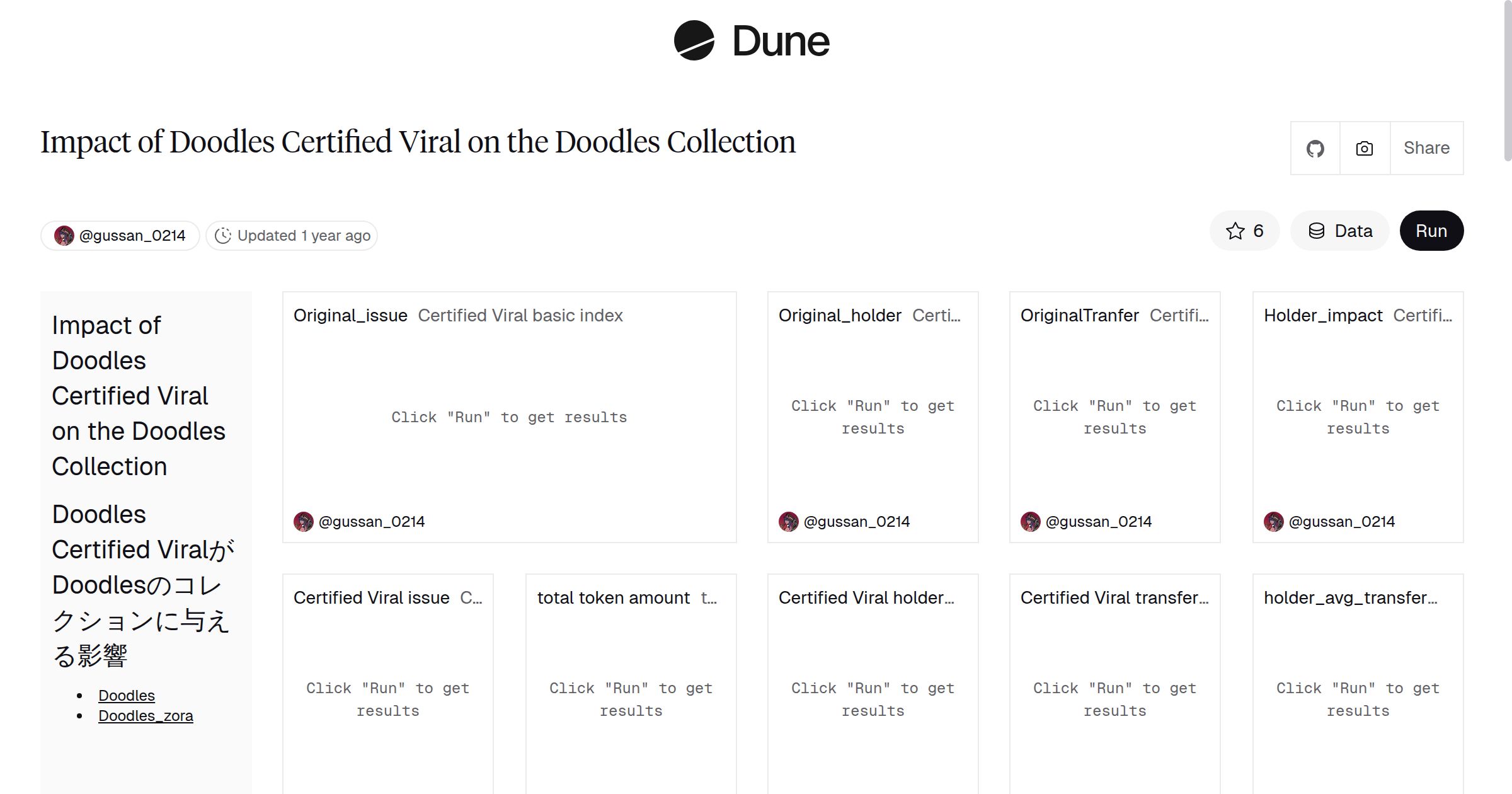Open the Doodles_zora link in the sidebar
The image size is (1512, 794).
[146, 716]
